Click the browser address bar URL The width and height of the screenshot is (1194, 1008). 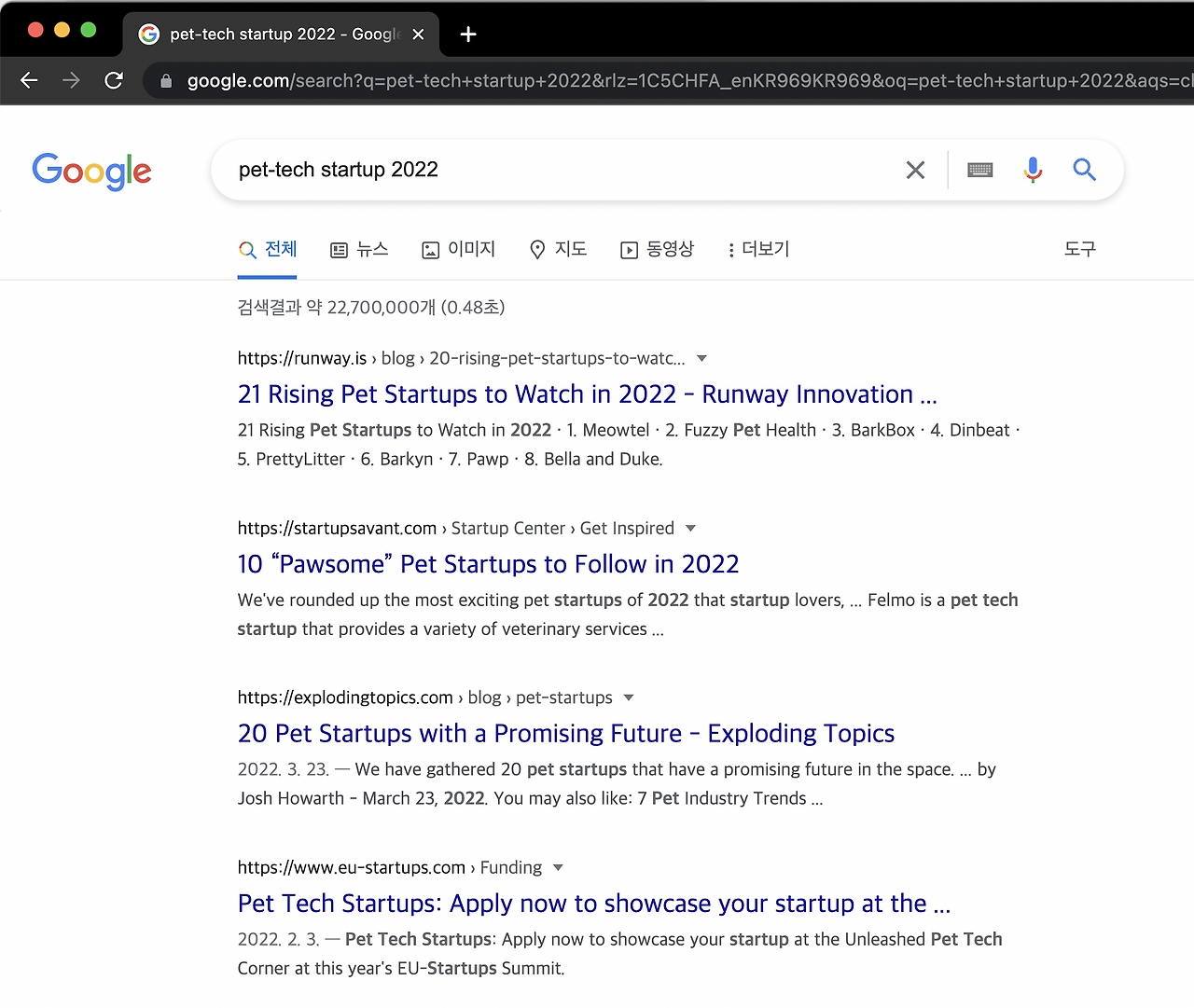click(x=688, y=81)
